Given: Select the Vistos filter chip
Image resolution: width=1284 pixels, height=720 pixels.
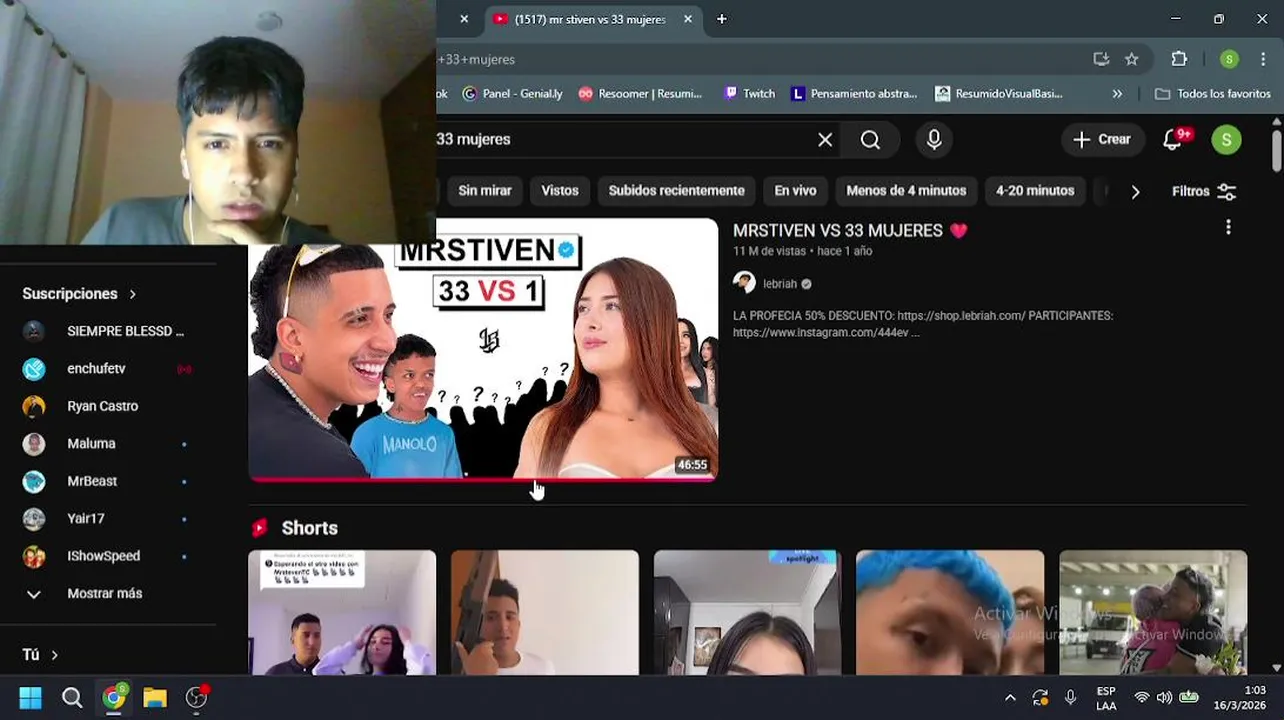Looking at the screenshot, I should pyautogui.click(x=560, y=191).
